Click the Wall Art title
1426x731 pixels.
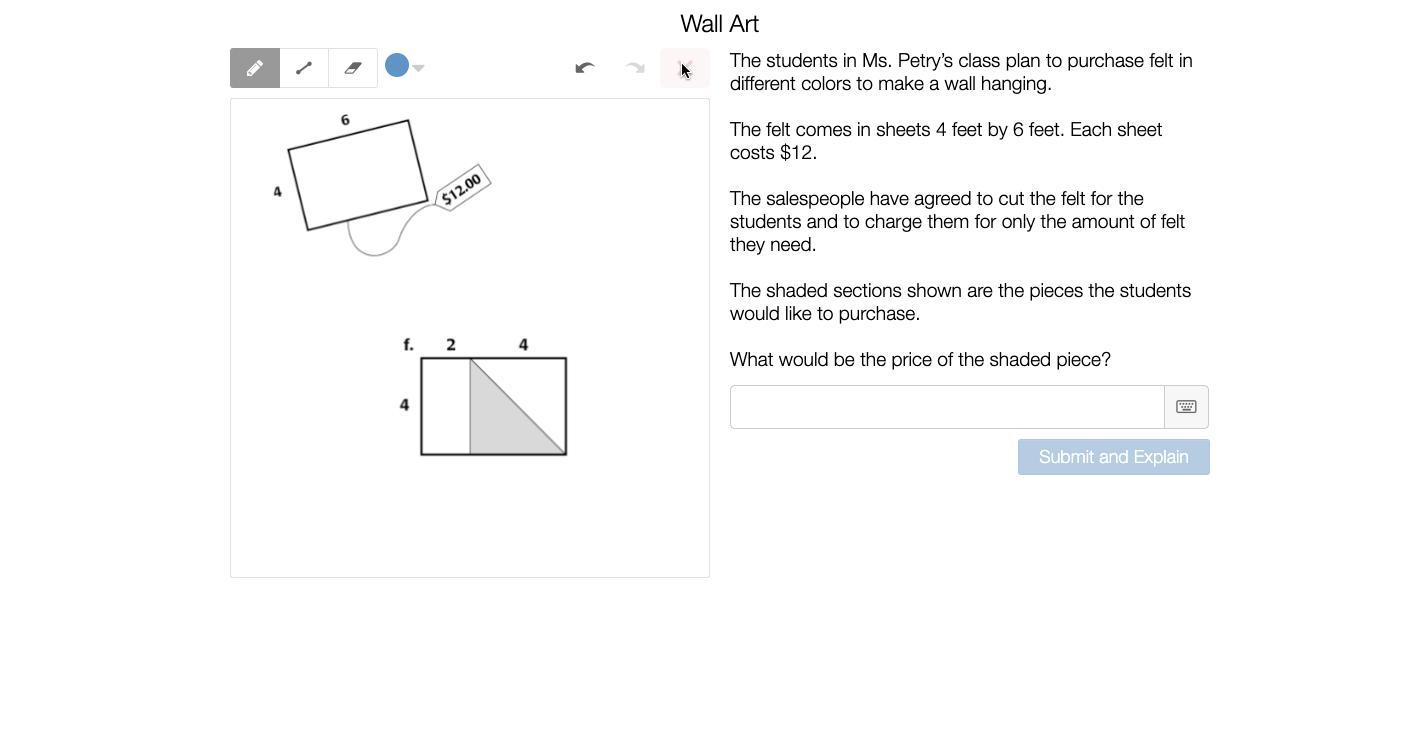point(719,24)
